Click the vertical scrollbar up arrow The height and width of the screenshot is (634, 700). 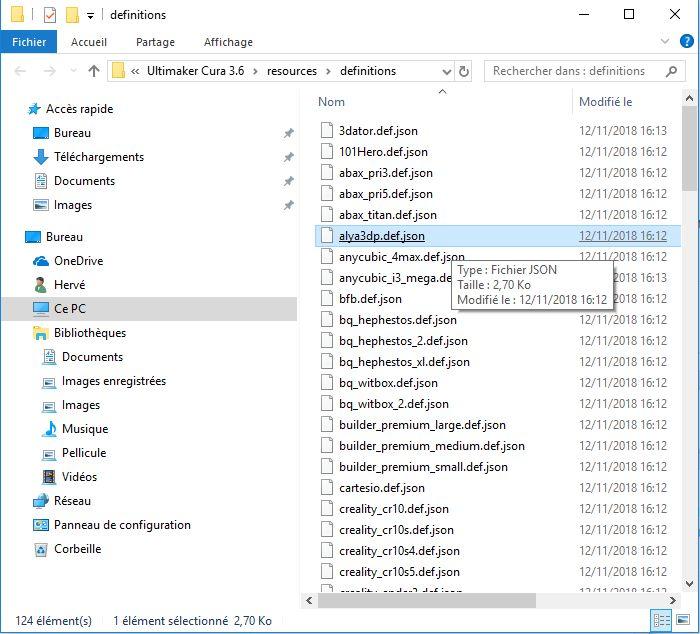689,99
